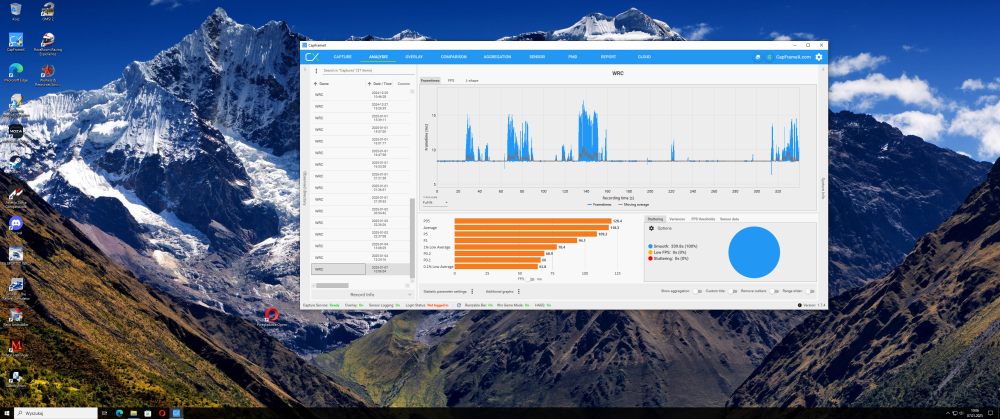Viewport: 1000px width, 419px height.
Task: Select the L-shape graph tab
Action: [x=472, y=81]
